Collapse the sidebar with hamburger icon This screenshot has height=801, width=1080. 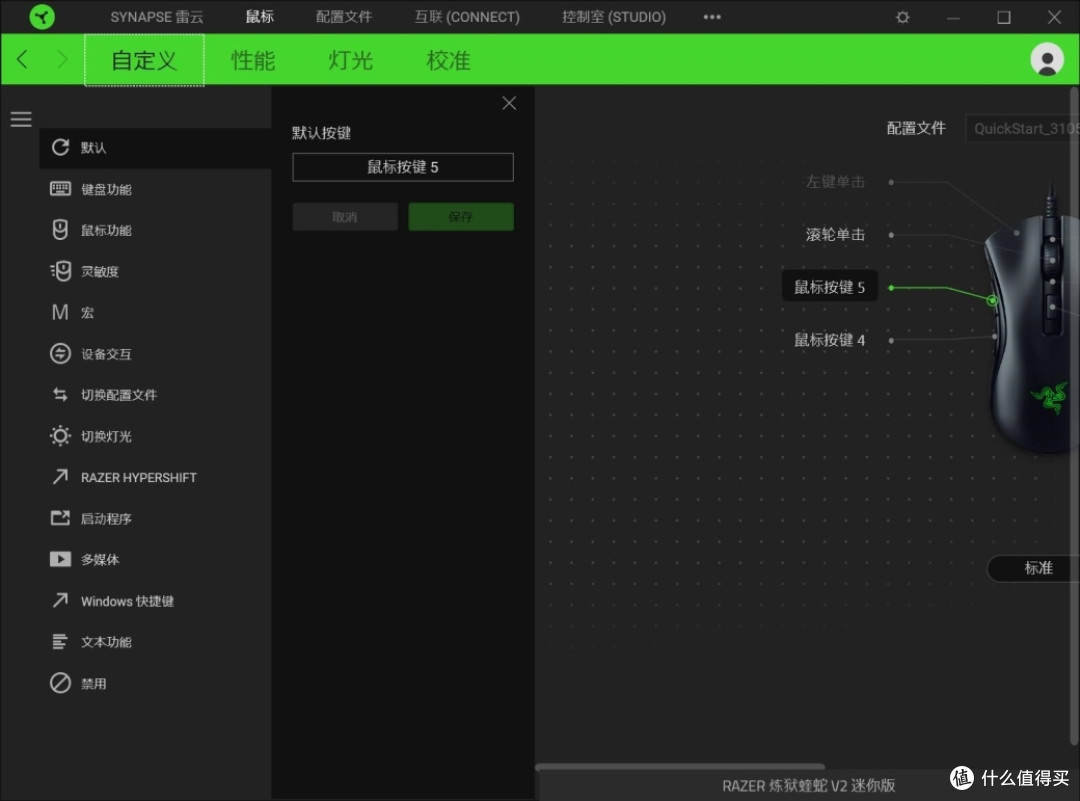click(21, 119)
